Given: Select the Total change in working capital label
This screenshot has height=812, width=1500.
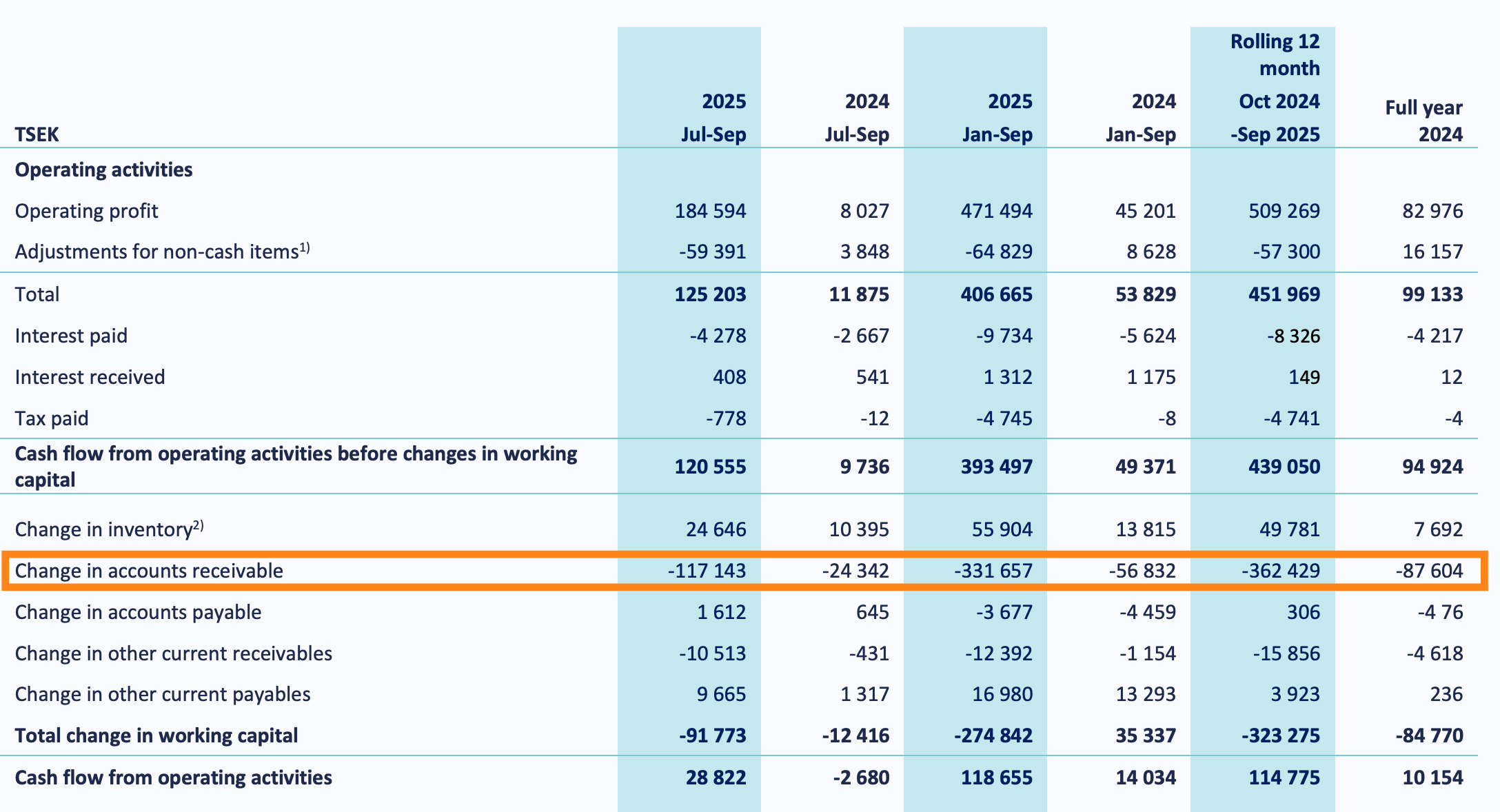Looking at the screenshot, I should [x=156, y=735].
